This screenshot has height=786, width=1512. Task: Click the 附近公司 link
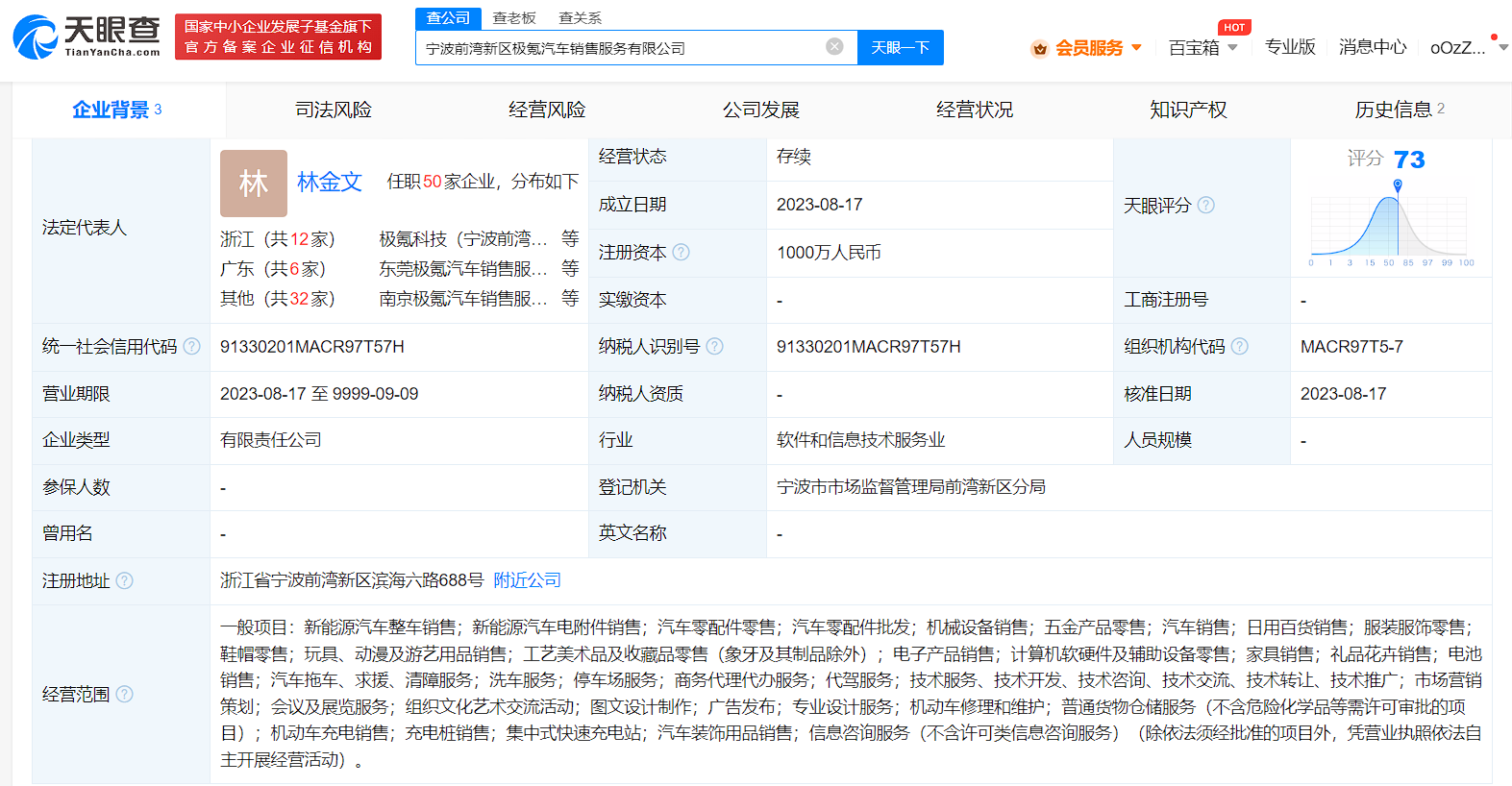tap(527, 580)
